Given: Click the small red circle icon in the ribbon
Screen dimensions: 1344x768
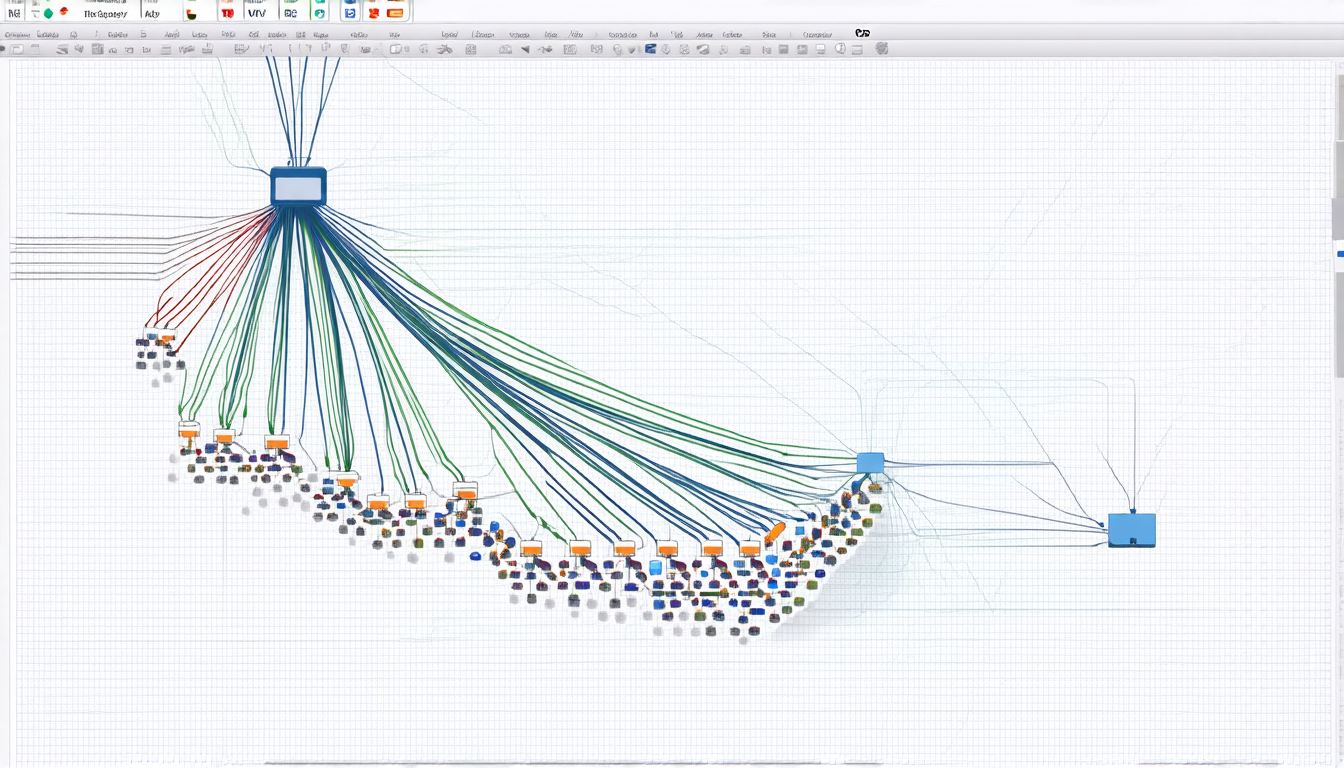Looking at the screenshot, I should [64, 12].
